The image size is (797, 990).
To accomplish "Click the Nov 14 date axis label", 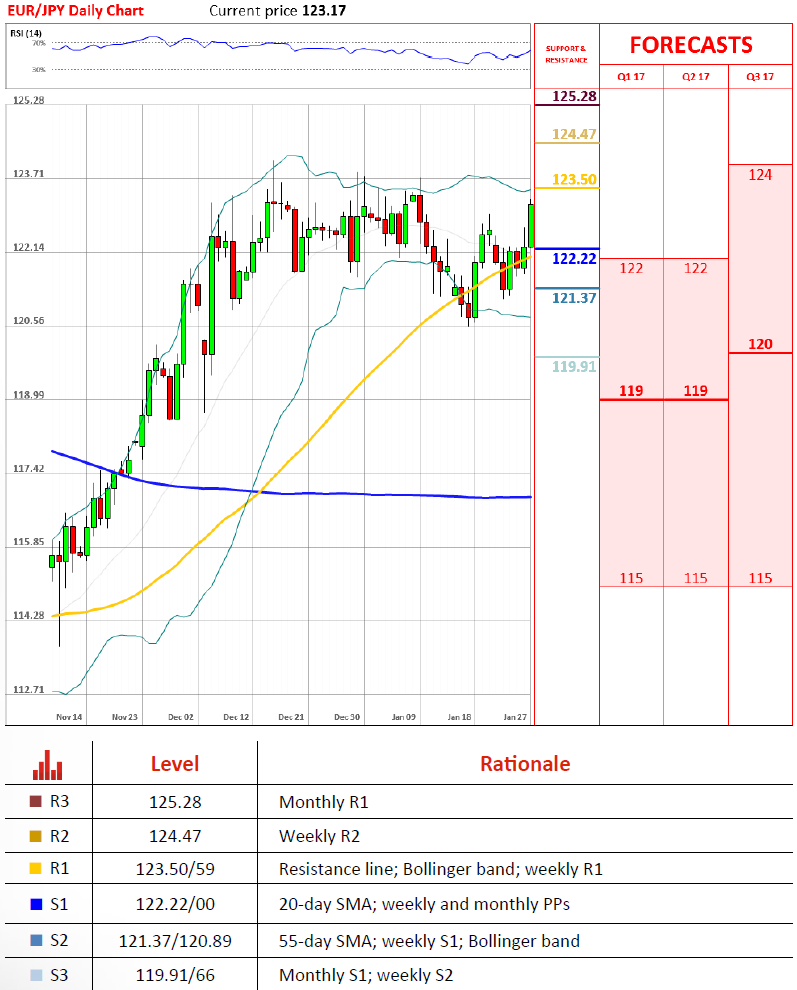I will point(69,717).
